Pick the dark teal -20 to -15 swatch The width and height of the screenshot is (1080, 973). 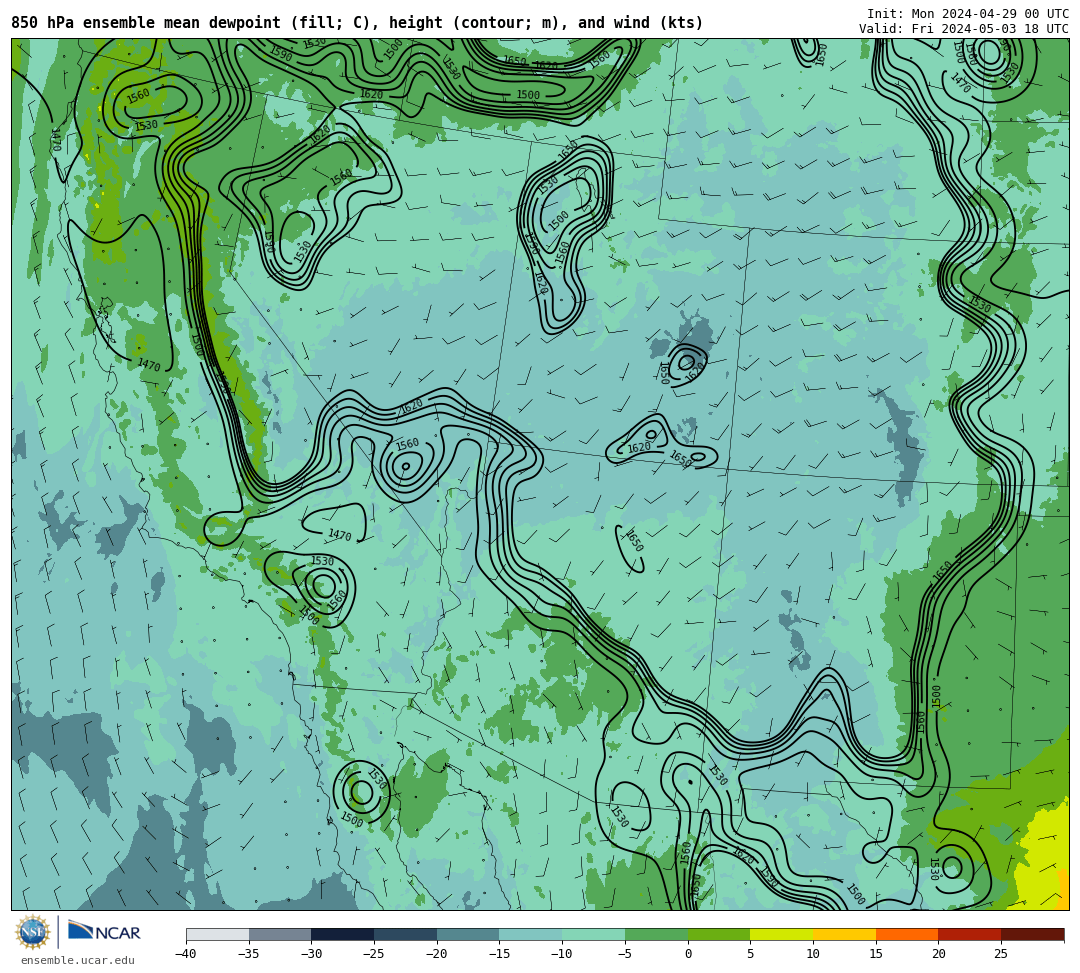(468, 934)
